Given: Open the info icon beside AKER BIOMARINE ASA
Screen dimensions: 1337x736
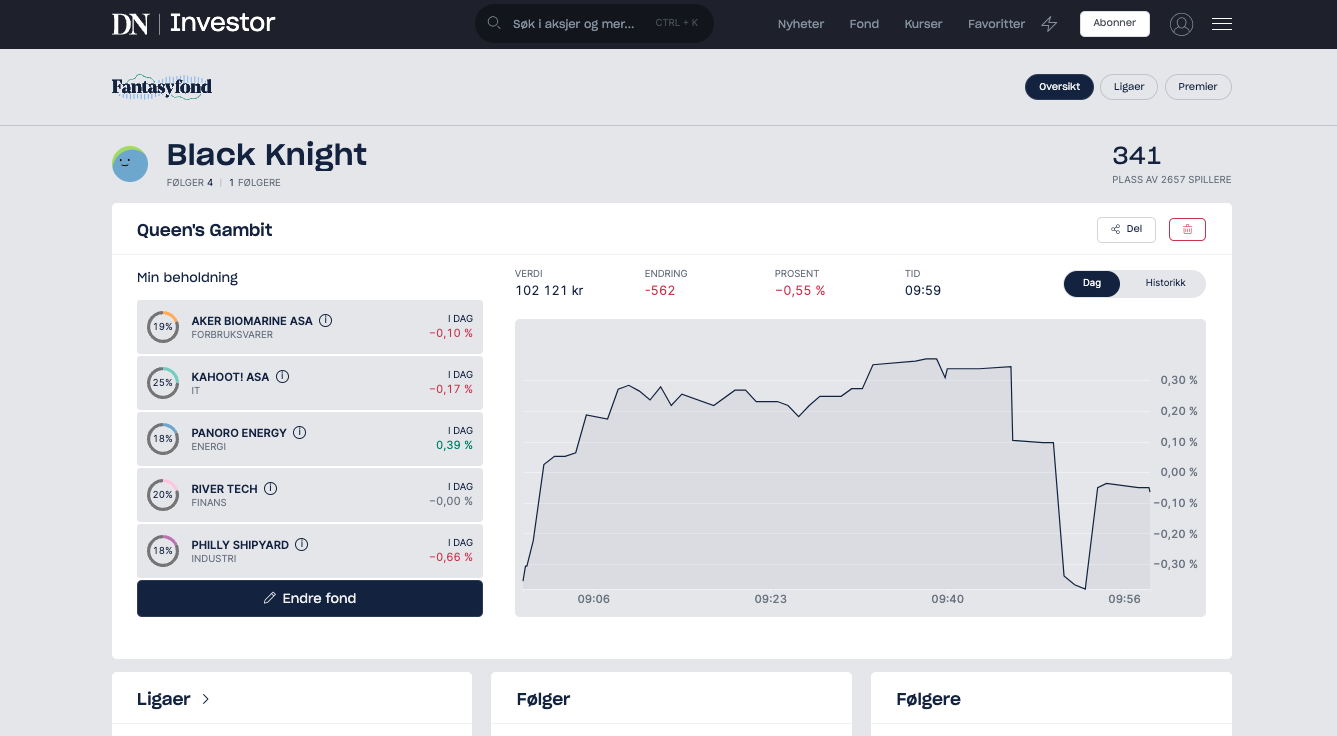Looking at the screenshot, I should point(325,320).
